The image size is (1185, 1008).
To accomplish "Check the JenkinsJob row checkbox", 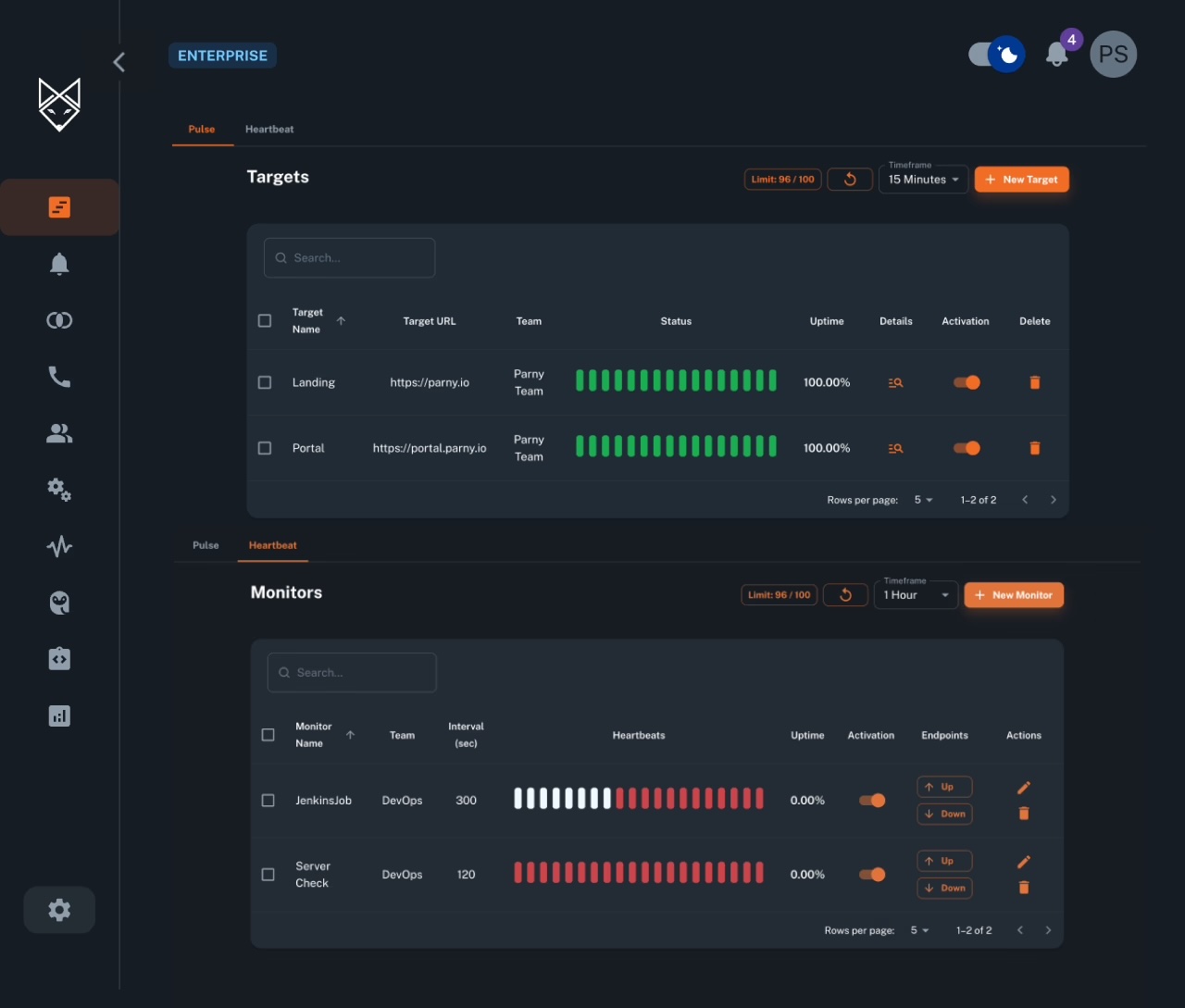I will click(x=268, y=801).
